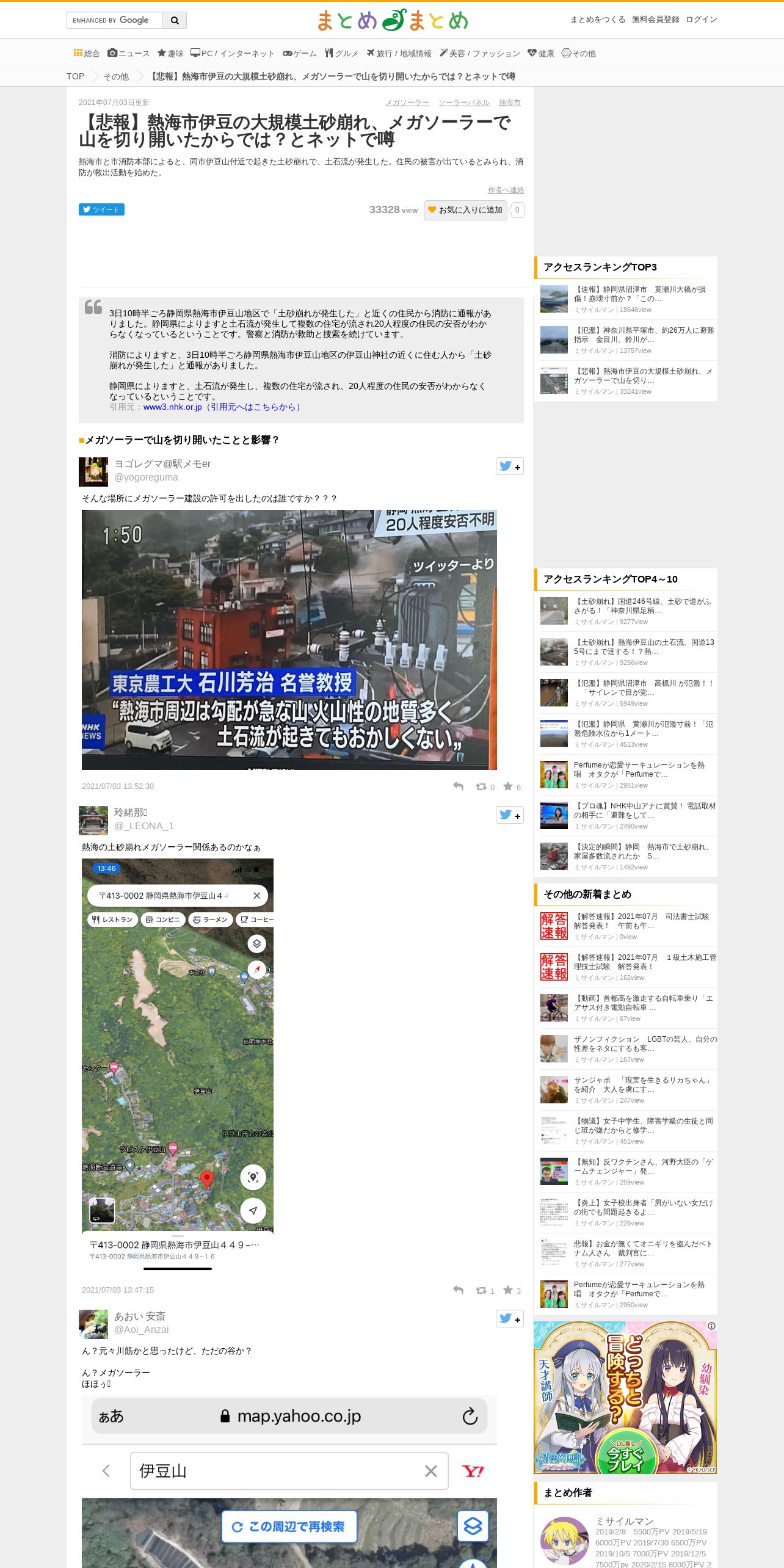Click 作者へ連絡 link
784x1568 pixels.
coord(506,190)
